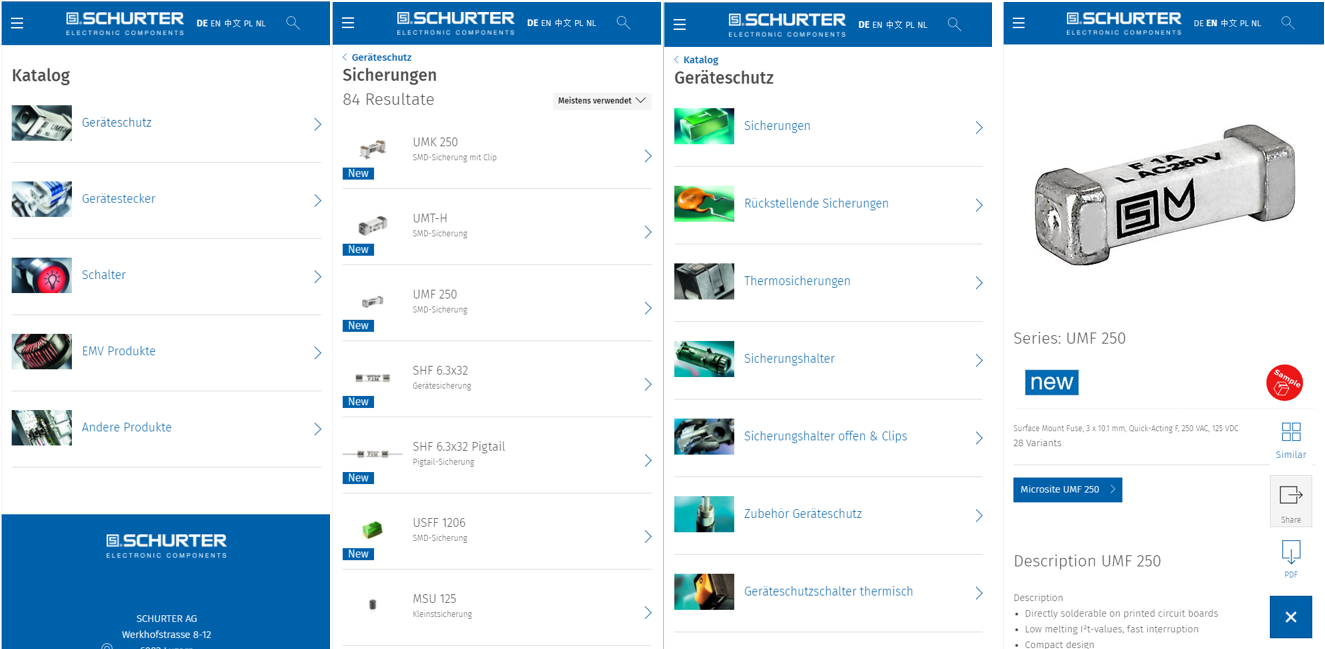Click the new badge under Series: UMF 250
This screenshot has height=649, width=1325.
click(1051, 382)
